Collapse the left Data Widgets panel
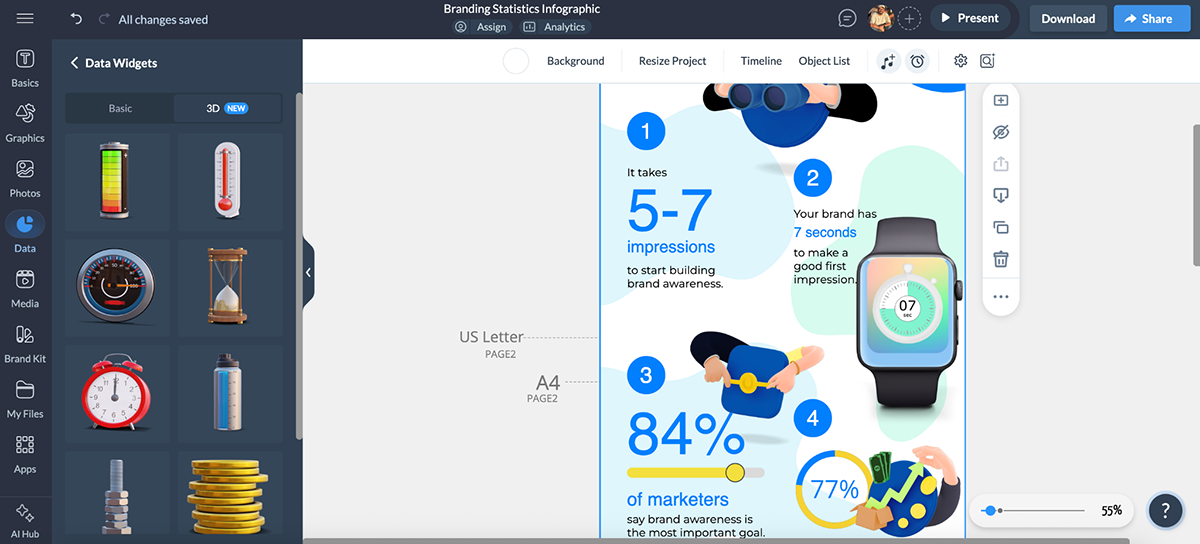 [x=308, y=272]
